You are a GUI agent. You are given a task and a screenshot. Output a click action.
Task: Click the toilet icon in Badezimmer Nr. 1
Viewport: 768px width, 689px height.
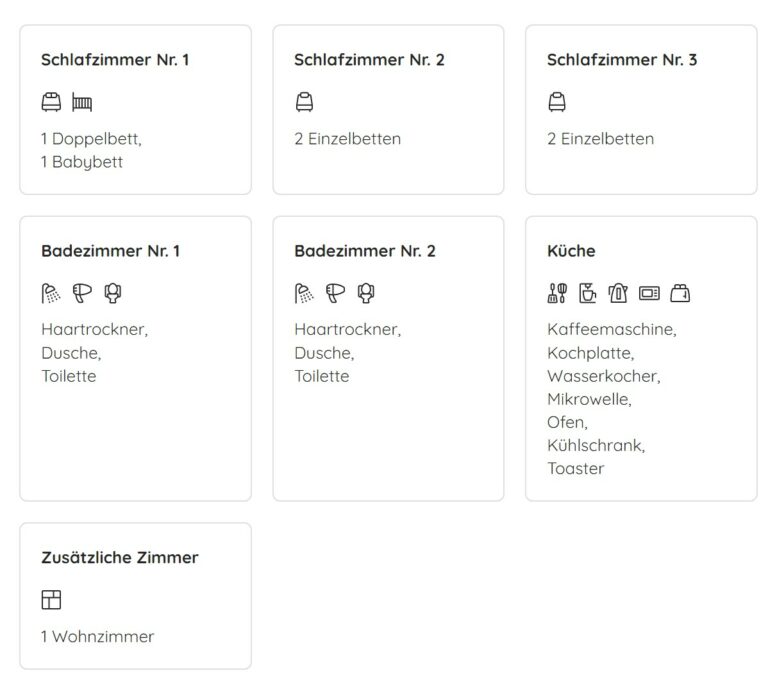(113, 293)
